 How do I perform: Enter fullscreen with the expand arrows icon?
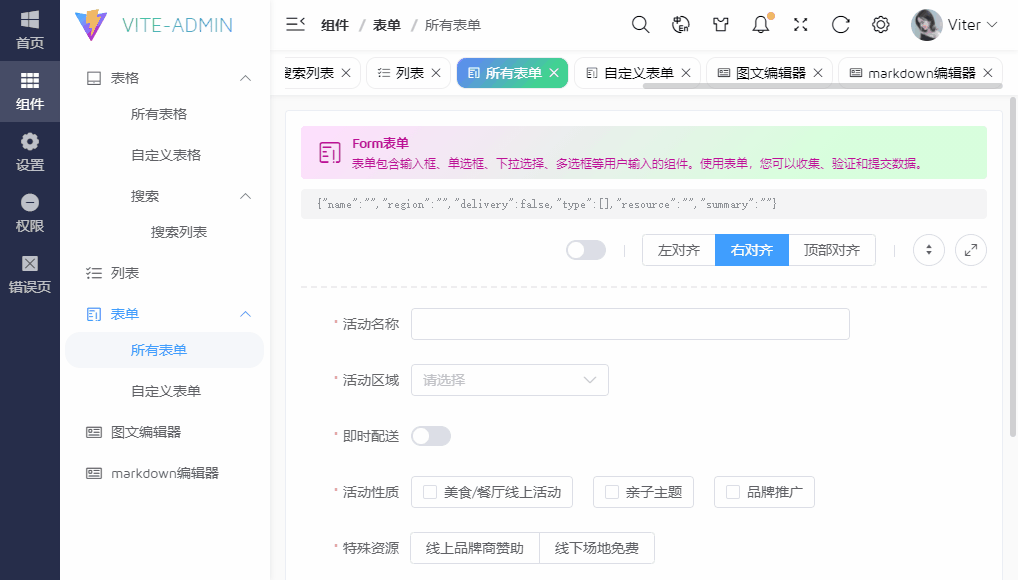click(800, 25)
